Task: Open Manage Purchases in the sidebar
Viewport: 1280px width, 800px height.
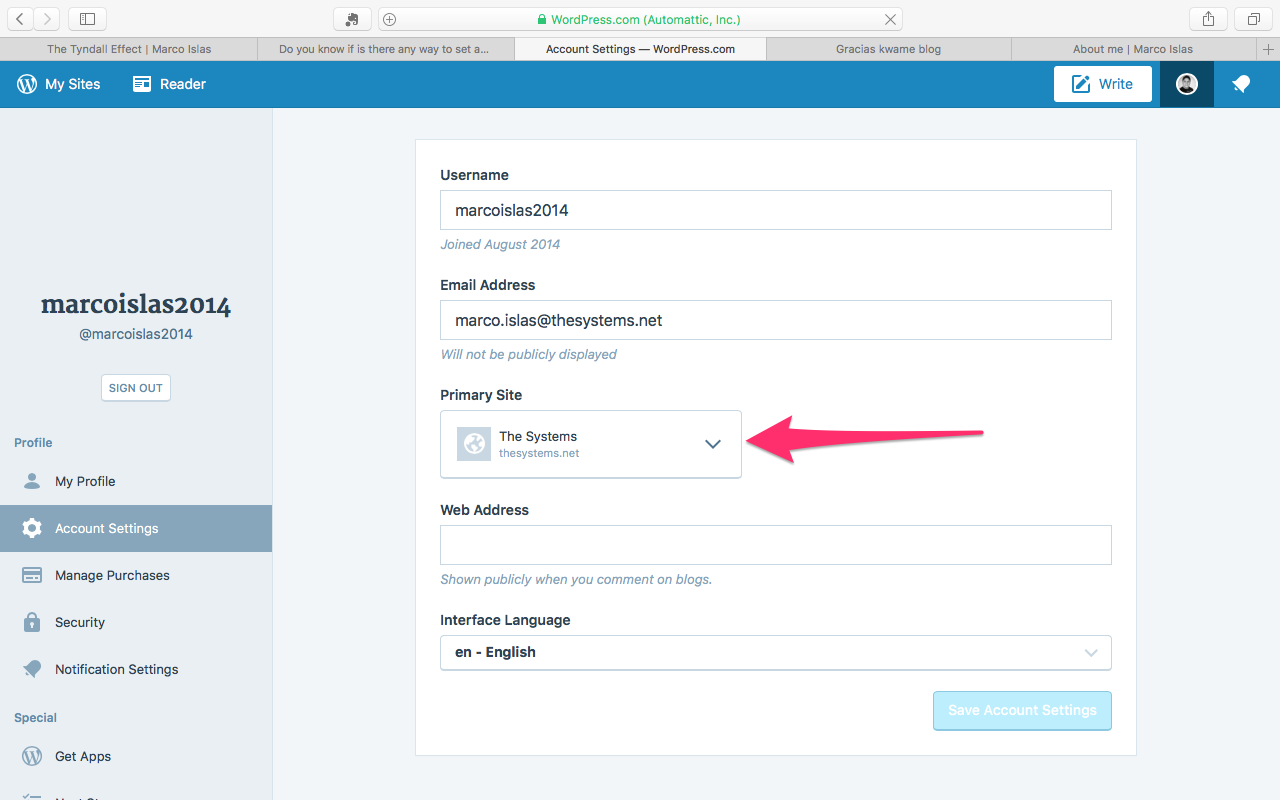Action: point(136,575)
